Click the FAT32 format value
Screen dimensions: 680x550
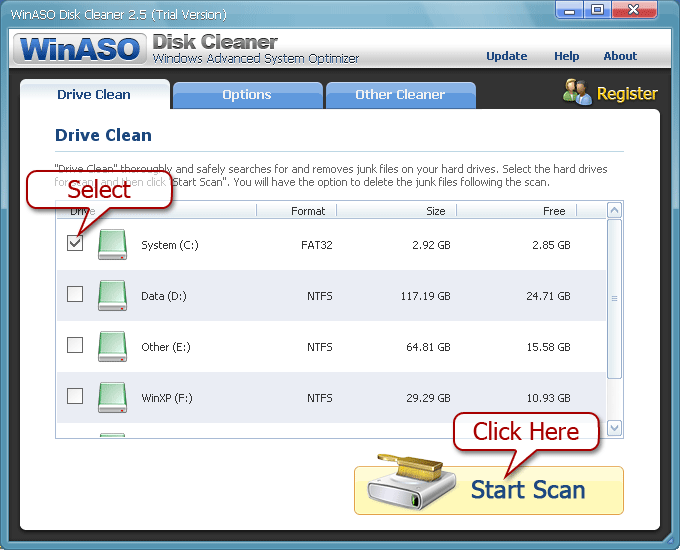317,245
